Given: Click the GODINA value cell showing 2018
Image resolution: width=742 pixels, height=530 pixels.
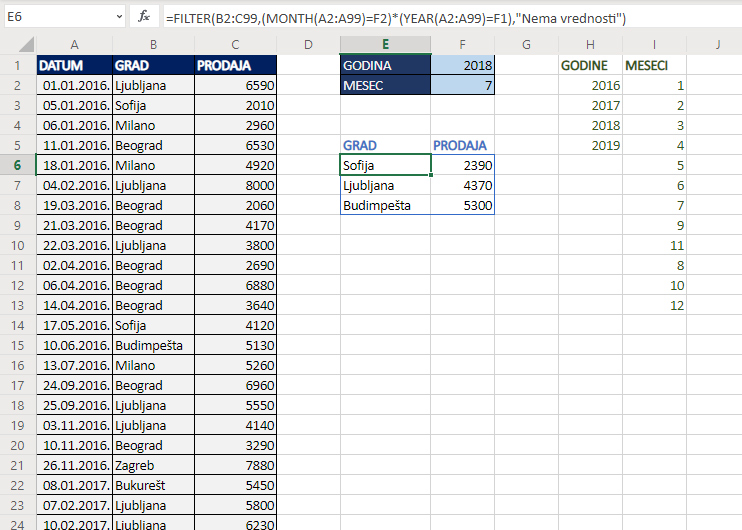Looking at the screenshot, I should [x=463, y=65].
